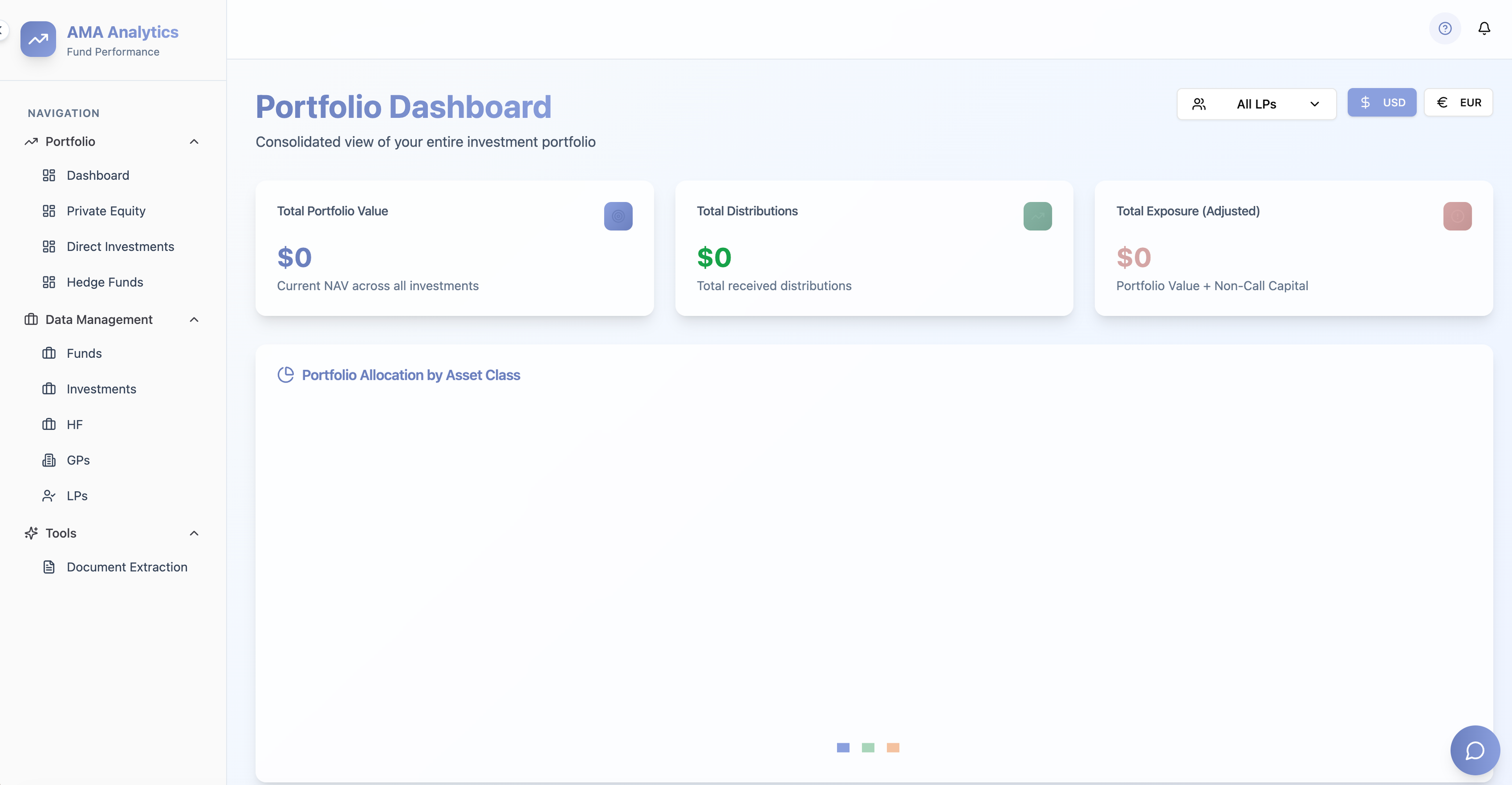Click the Portfolio Dashboard heading
The width and height of the screenshot is (1512, 785).
click(404, 107)
